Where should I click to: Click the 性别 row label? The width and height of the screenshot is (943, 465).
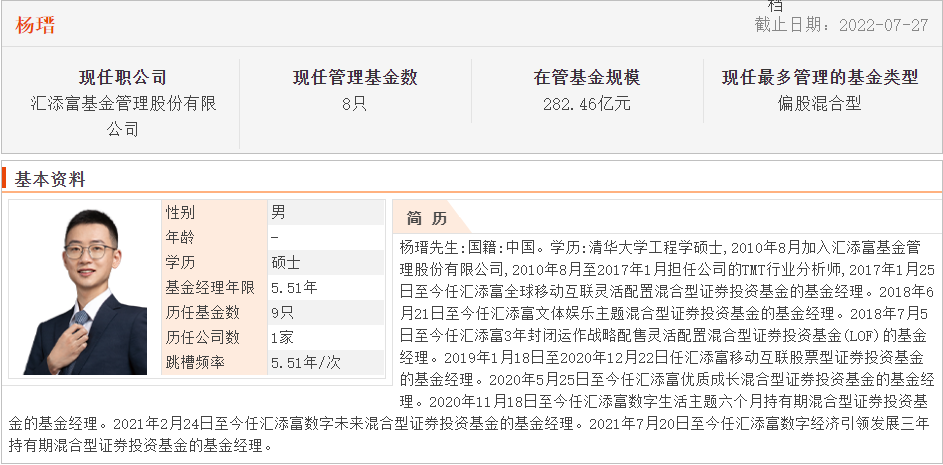coord(180,212)
